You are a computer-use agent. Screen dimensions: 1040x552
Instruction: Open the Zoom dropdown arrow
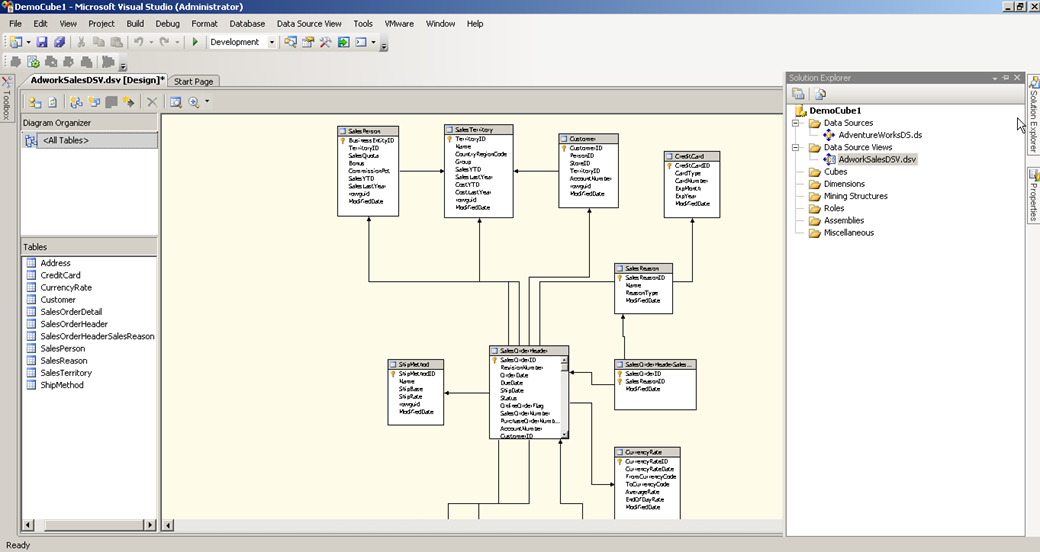click(x=207, y=102)
